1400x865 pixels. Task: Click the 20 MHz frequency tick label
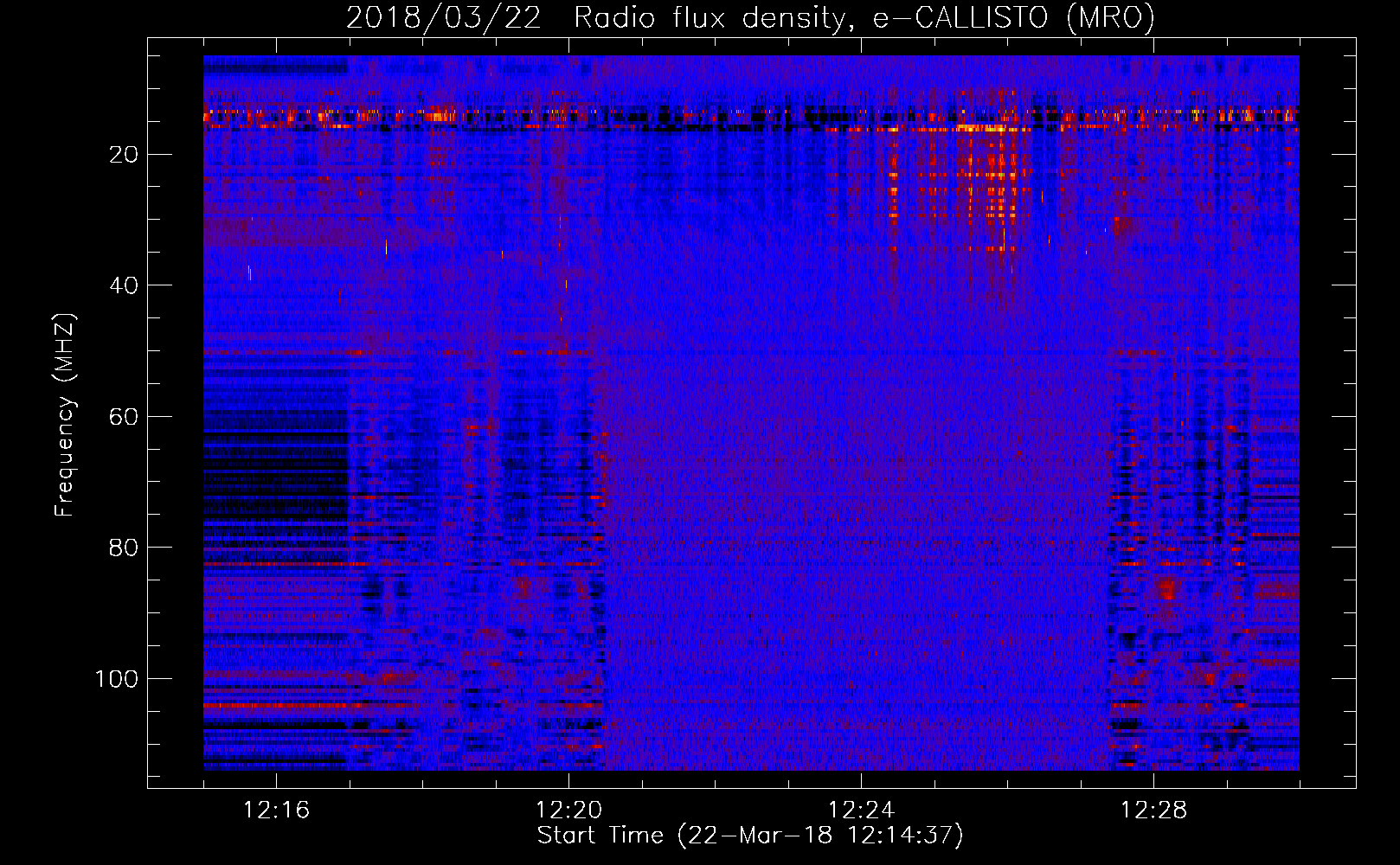pos(125,155)
